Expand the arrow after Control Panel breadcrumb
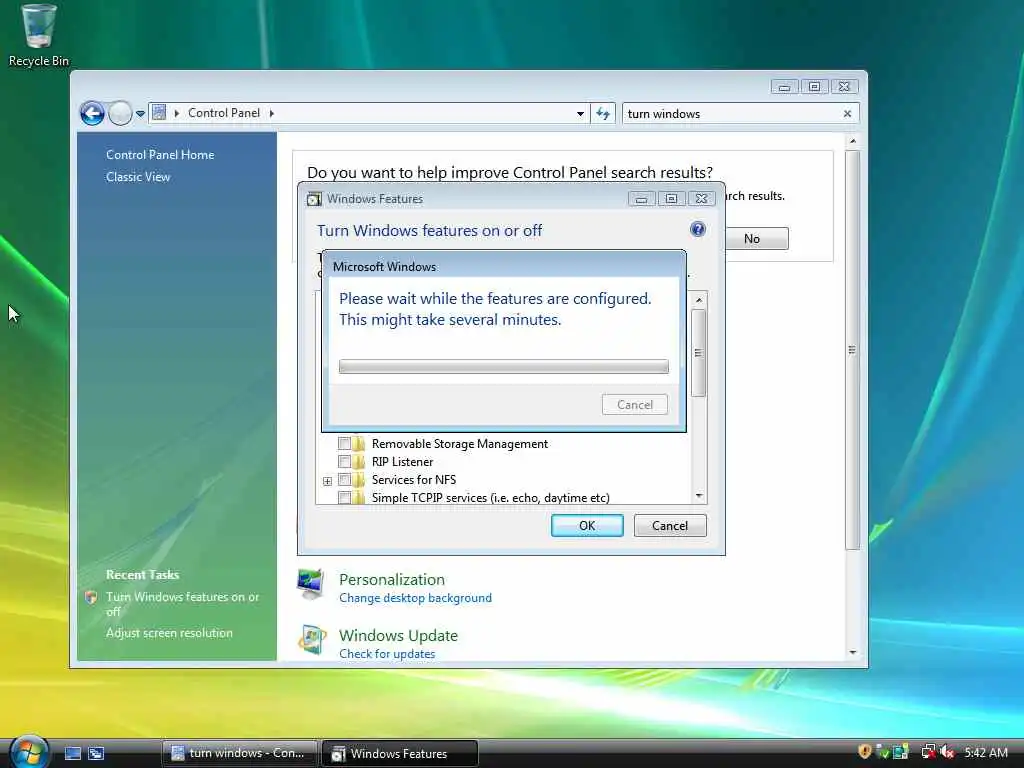 [x=272, y=113]
